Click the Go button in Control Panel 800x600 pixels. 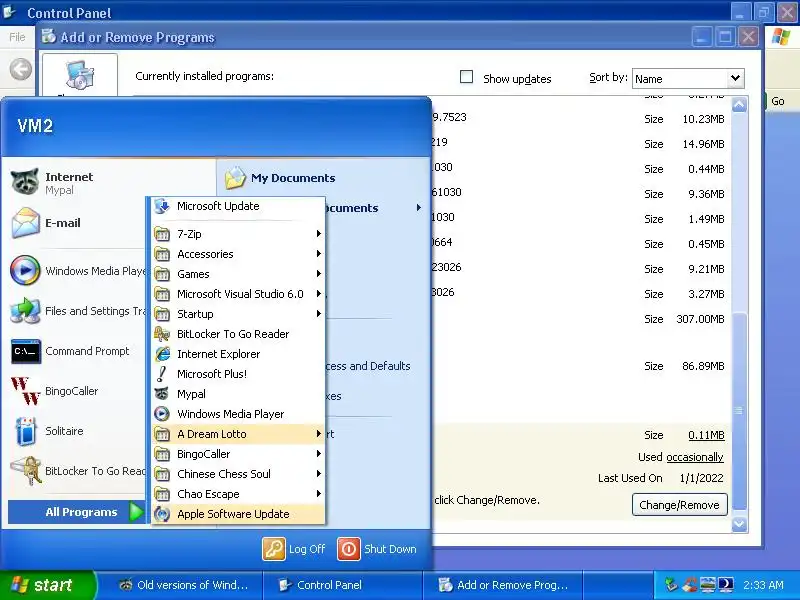[x=777, y=101]
